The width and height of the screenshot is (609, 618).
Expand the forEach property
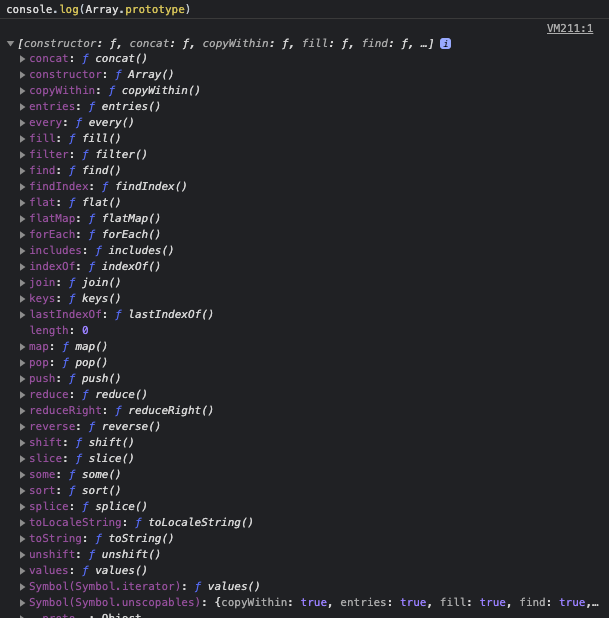22,235
